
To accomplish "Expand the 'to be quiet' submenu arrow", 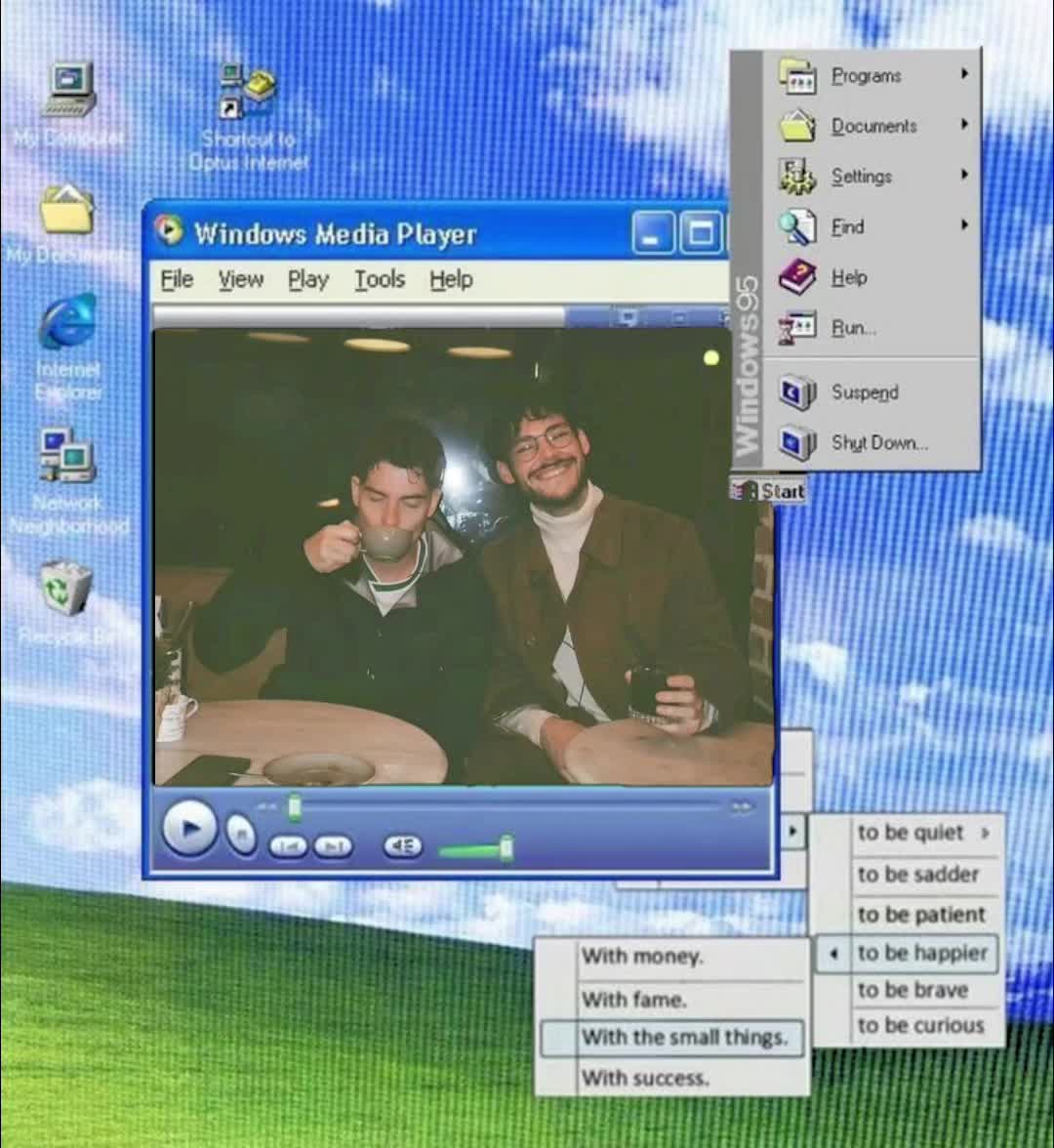I will [986, 833].
